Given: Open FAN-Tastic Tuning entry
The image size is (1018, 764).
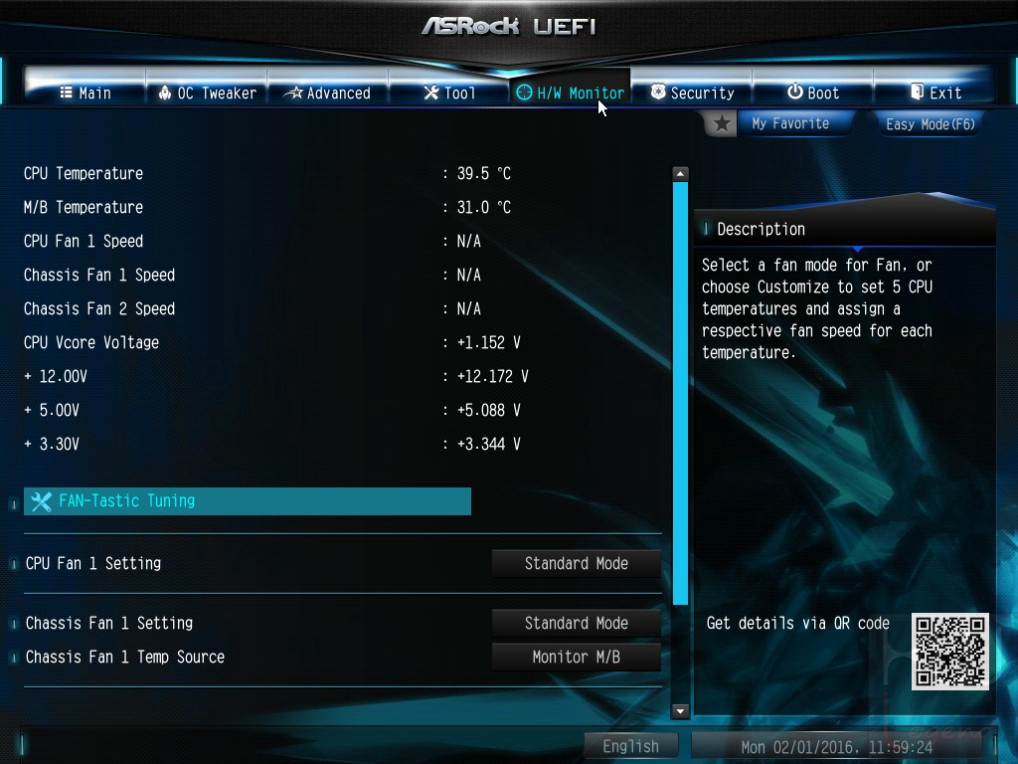Looking at the screenshot, I should point(247,501).
